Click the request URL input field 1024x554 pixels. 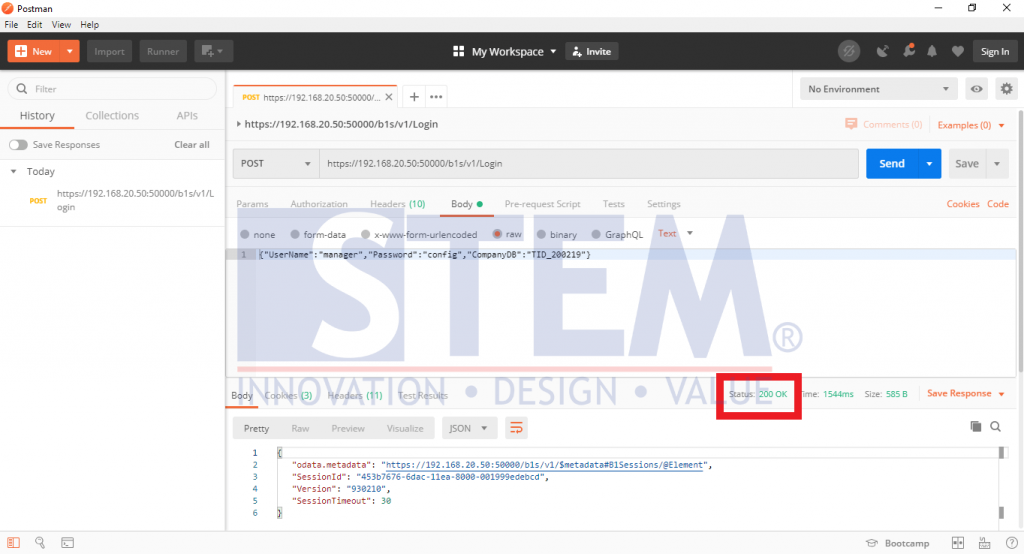click(589, 164)
